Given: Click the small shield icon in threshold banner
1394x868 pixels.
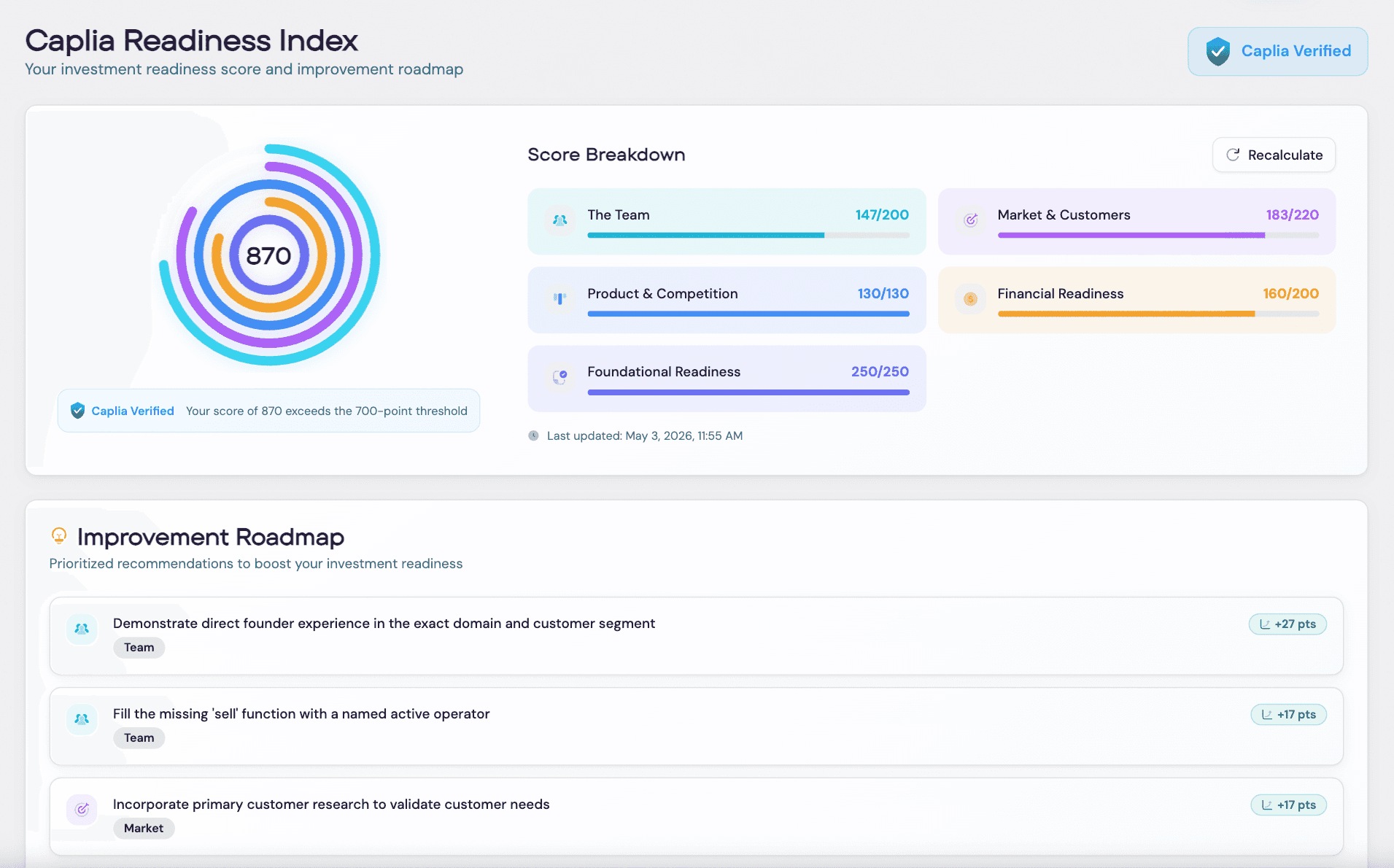Looking at the screenshot, I should [x=77, y=411].
